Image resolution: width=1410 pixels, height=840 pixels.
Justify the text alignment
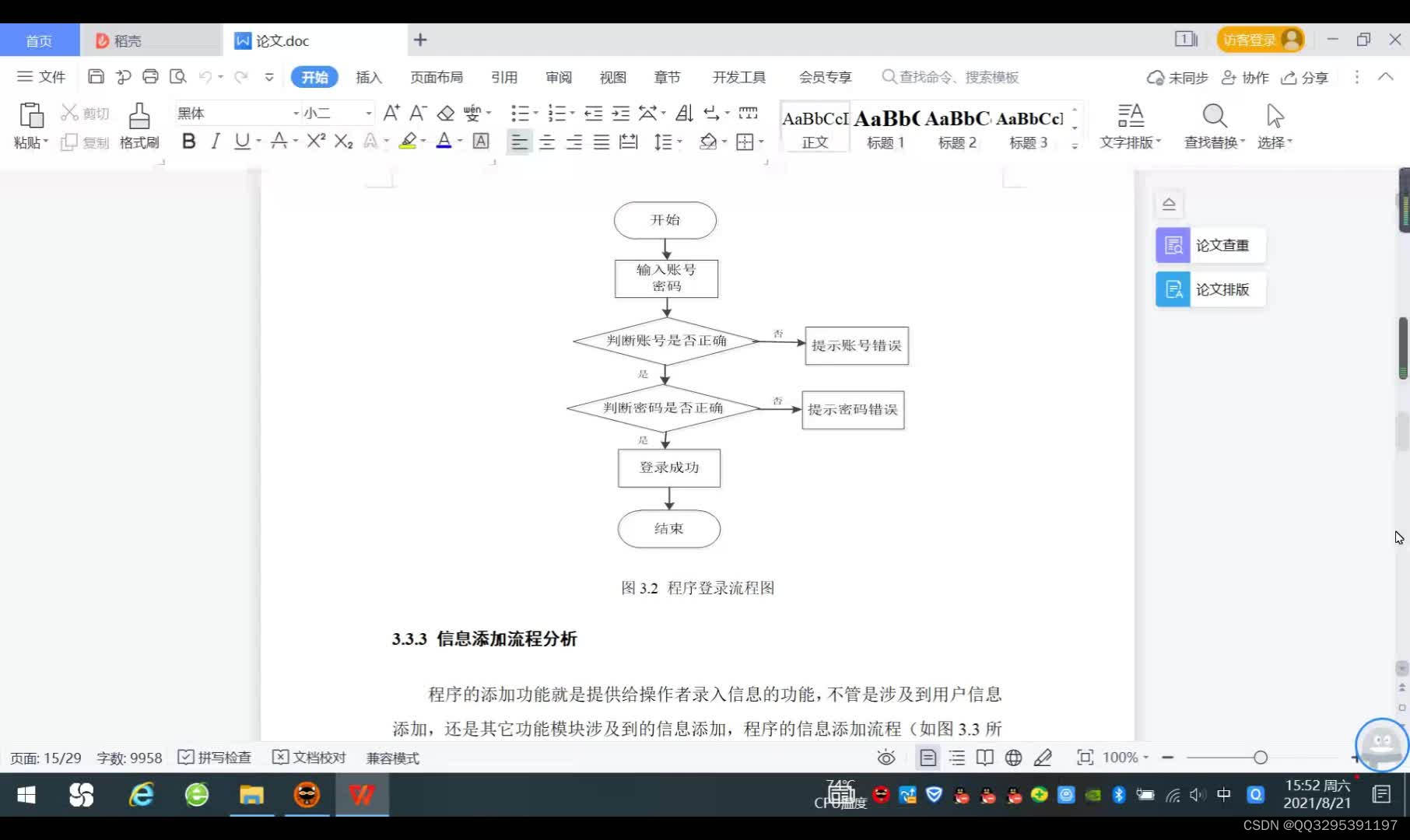(602, 142)
